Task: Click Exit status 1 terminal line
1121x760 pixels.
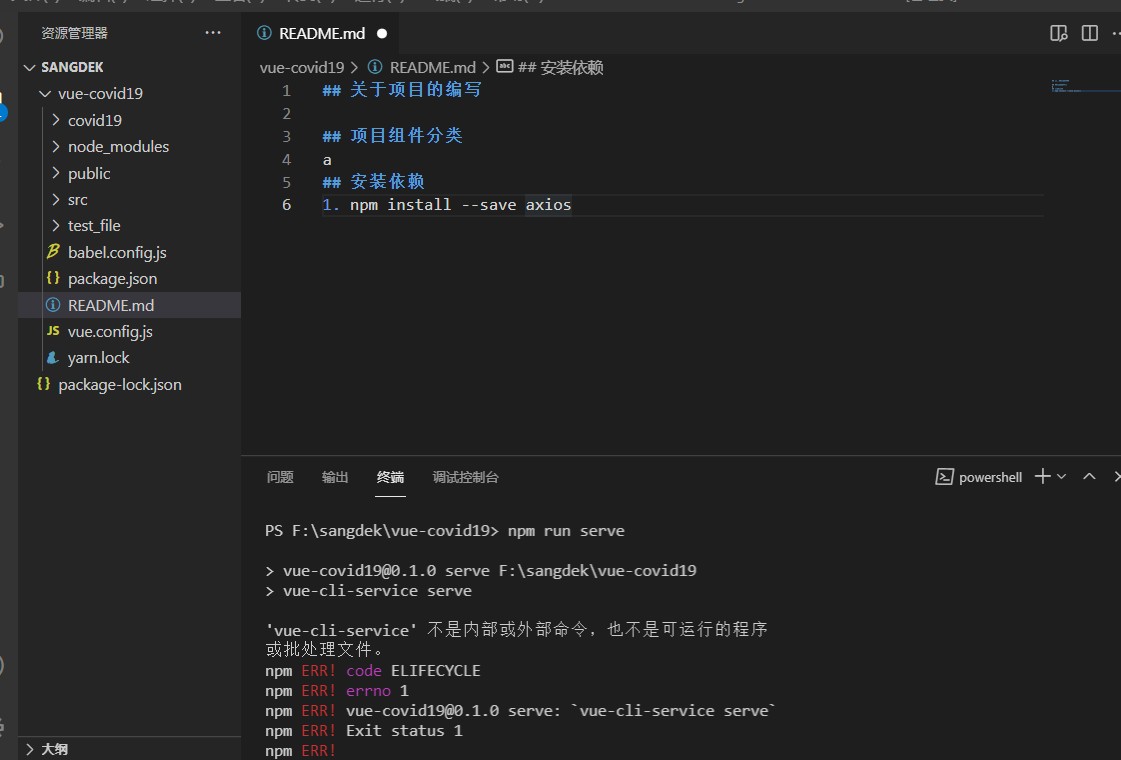Action: coord(404,731)
